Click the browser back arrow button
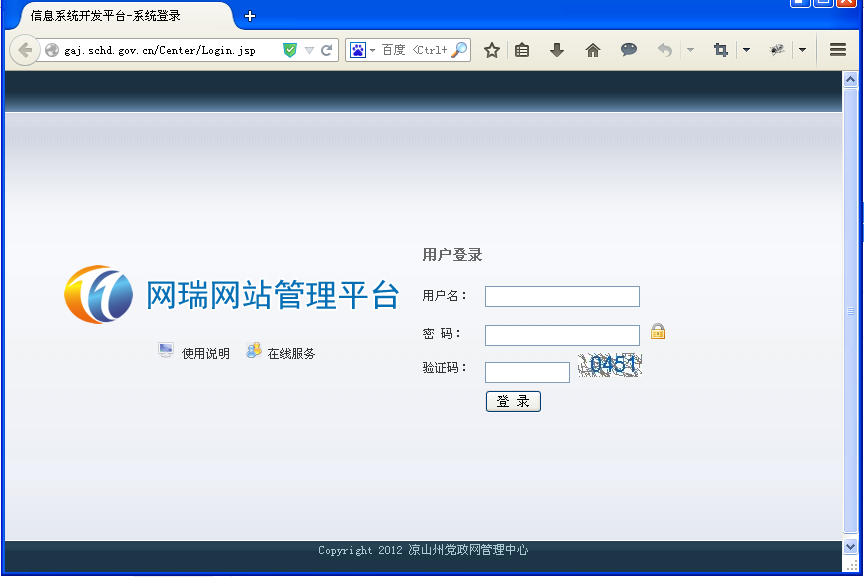Screen dimensions: 864x577 25,51
